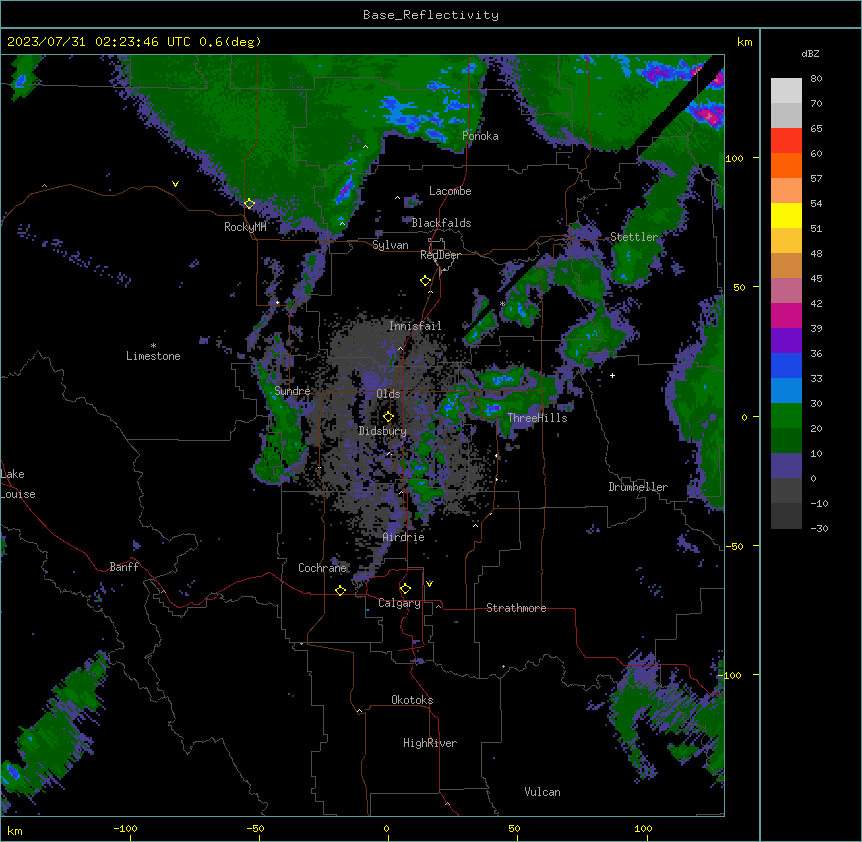Select the yellow diamond marker below RedDeer
This screenshot has width=862, height=842.
tap(425, 281)
